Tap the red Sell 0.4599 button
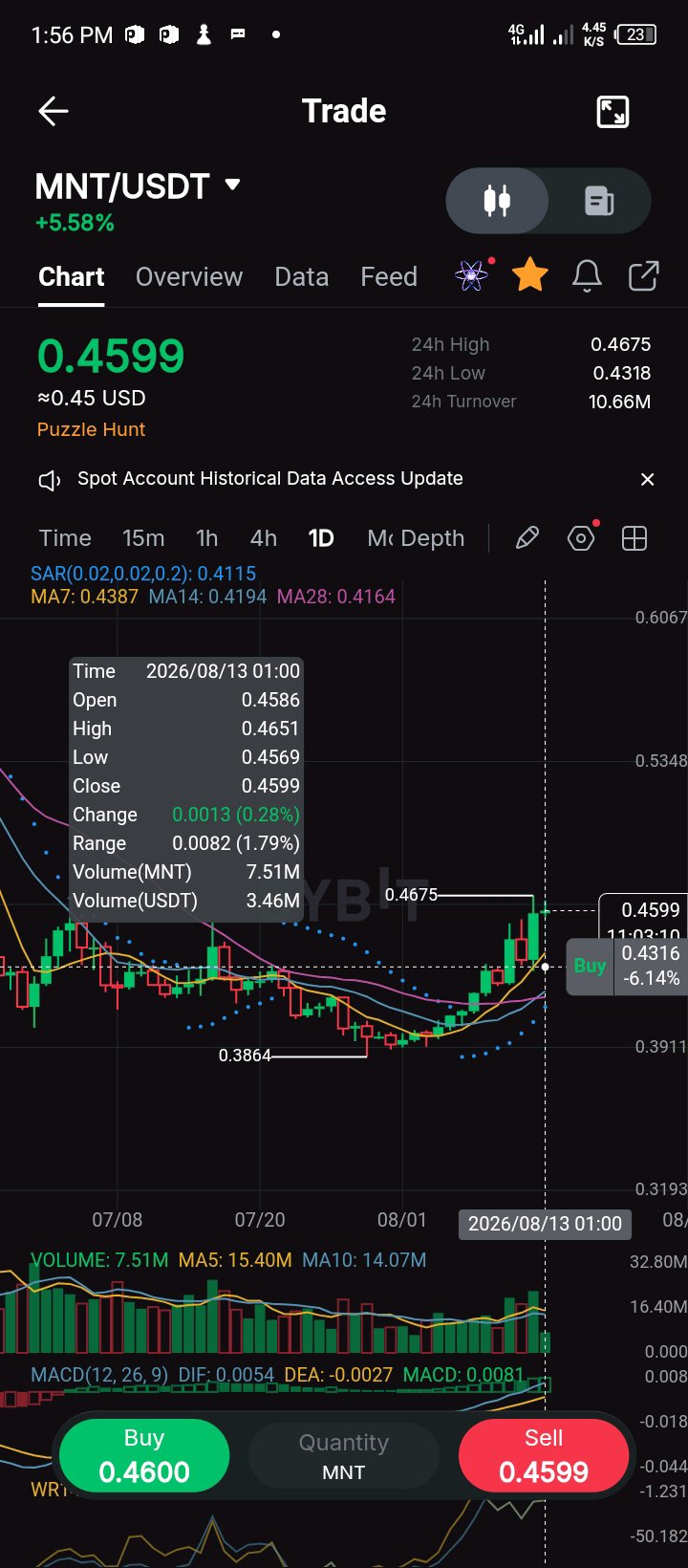 pos(544,1455)
